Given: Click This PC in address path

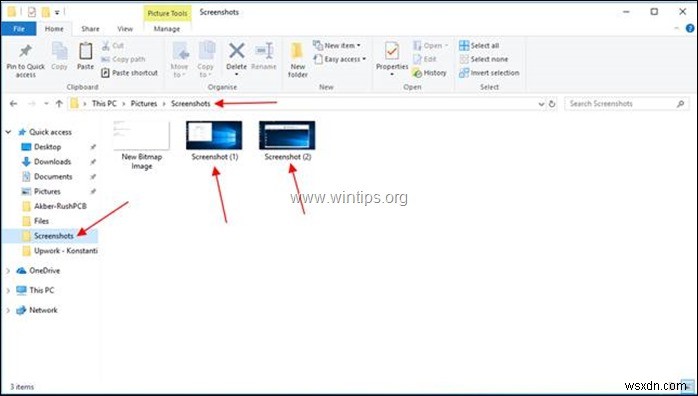Looking at the screenshot, I should 104,104.
